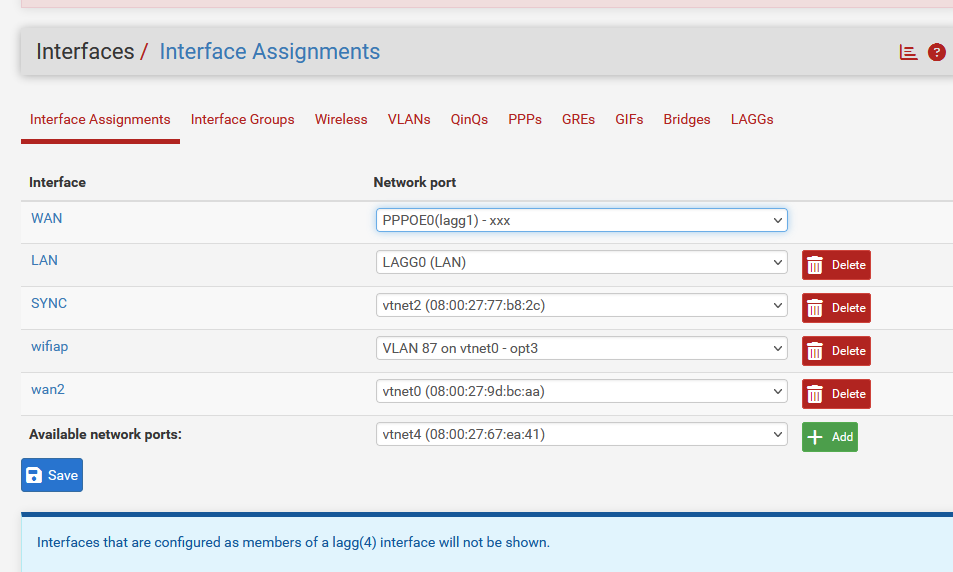Open the VLANs tab
Screen dimensions: 953x572
pos(409,119)
